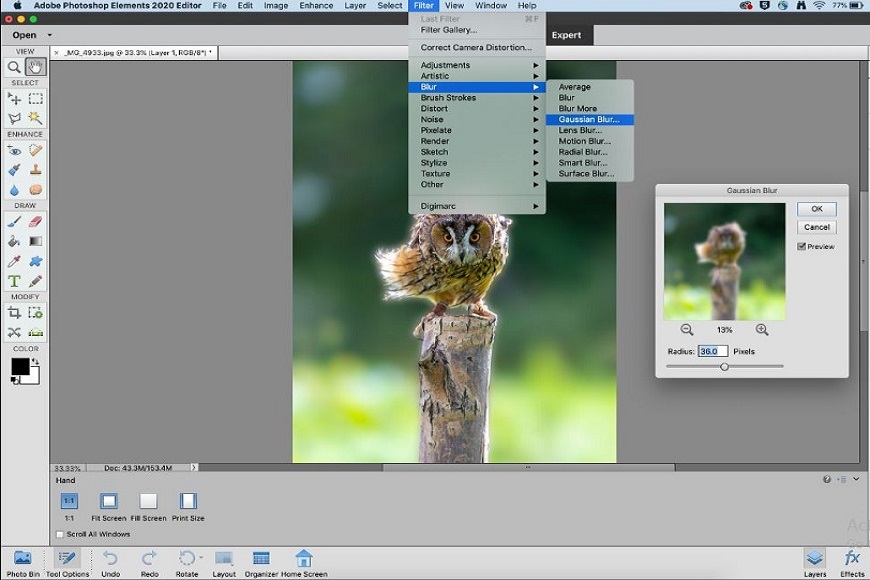Enable Scroll All Windows checkbox
The height and width of the screenshot is (580, 870).
(x=60, y=535)
